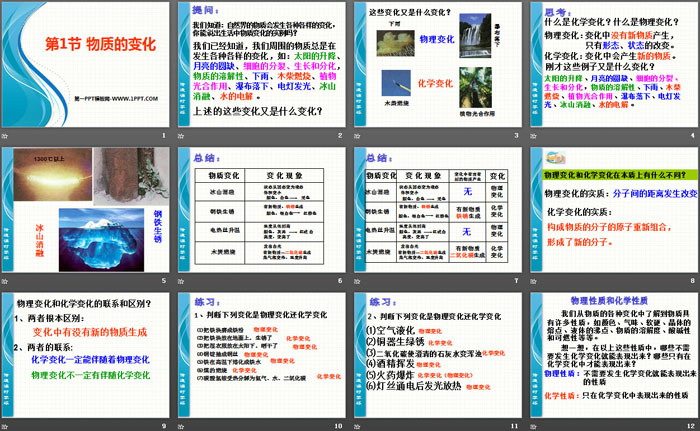Click the '物理性质和化学性质' heading on slide 12
Screen dimensions: 700x431
pos(610,300)
